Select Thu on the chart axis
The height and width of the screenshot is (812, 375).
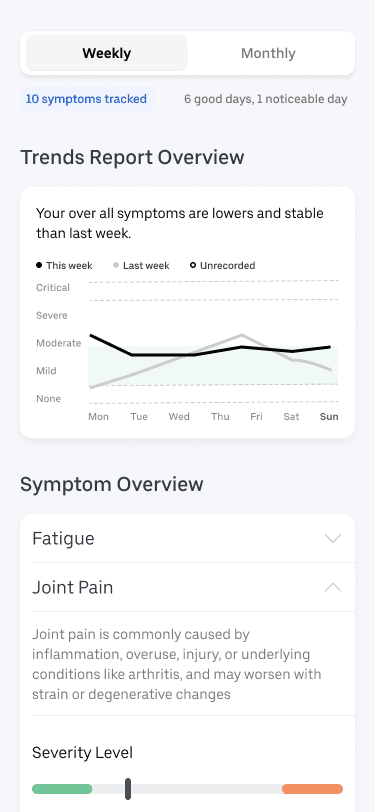[x=220, y=416]
